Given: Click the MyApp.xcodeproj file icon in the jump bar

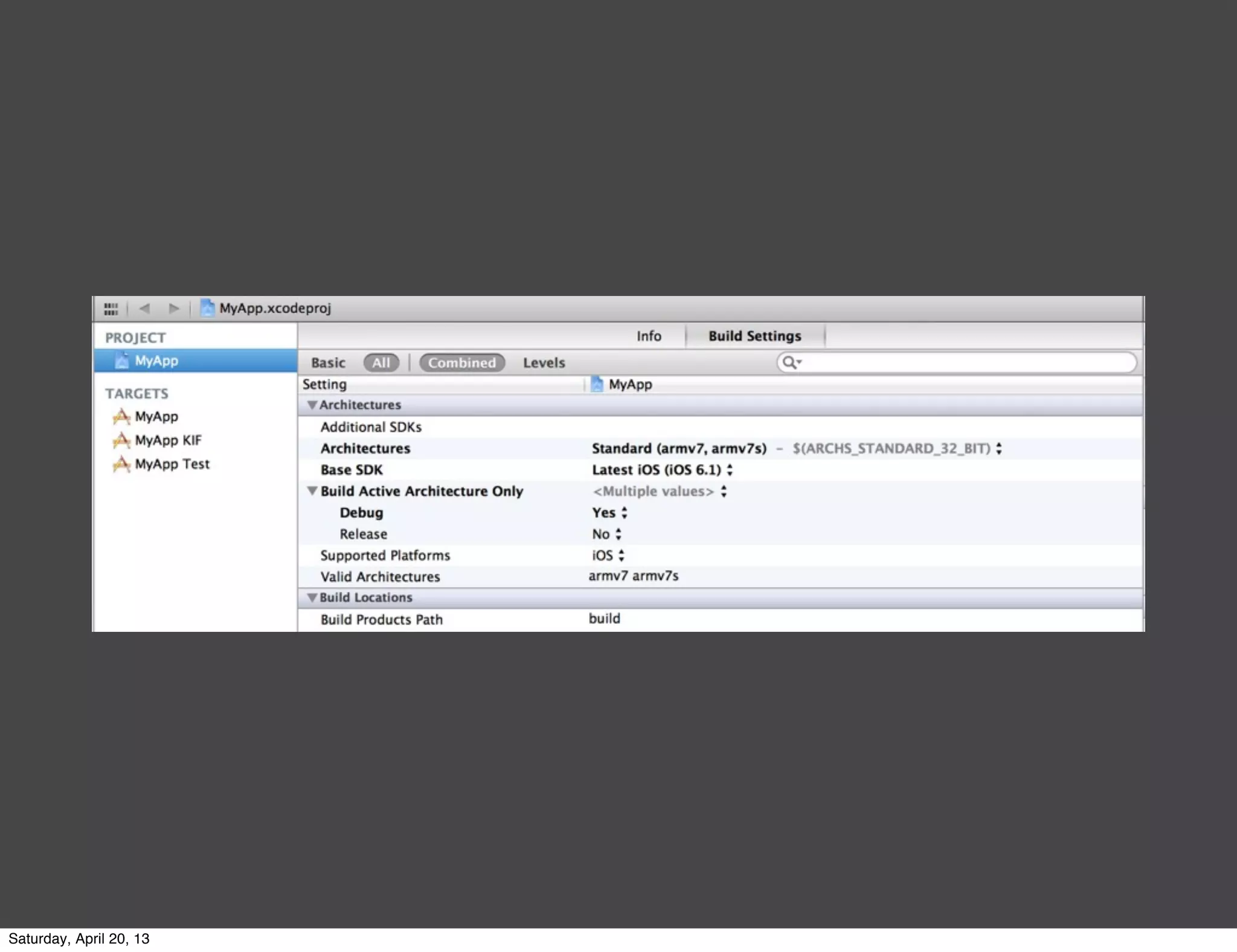Looking at the screenshot, I should click(207, 308).
